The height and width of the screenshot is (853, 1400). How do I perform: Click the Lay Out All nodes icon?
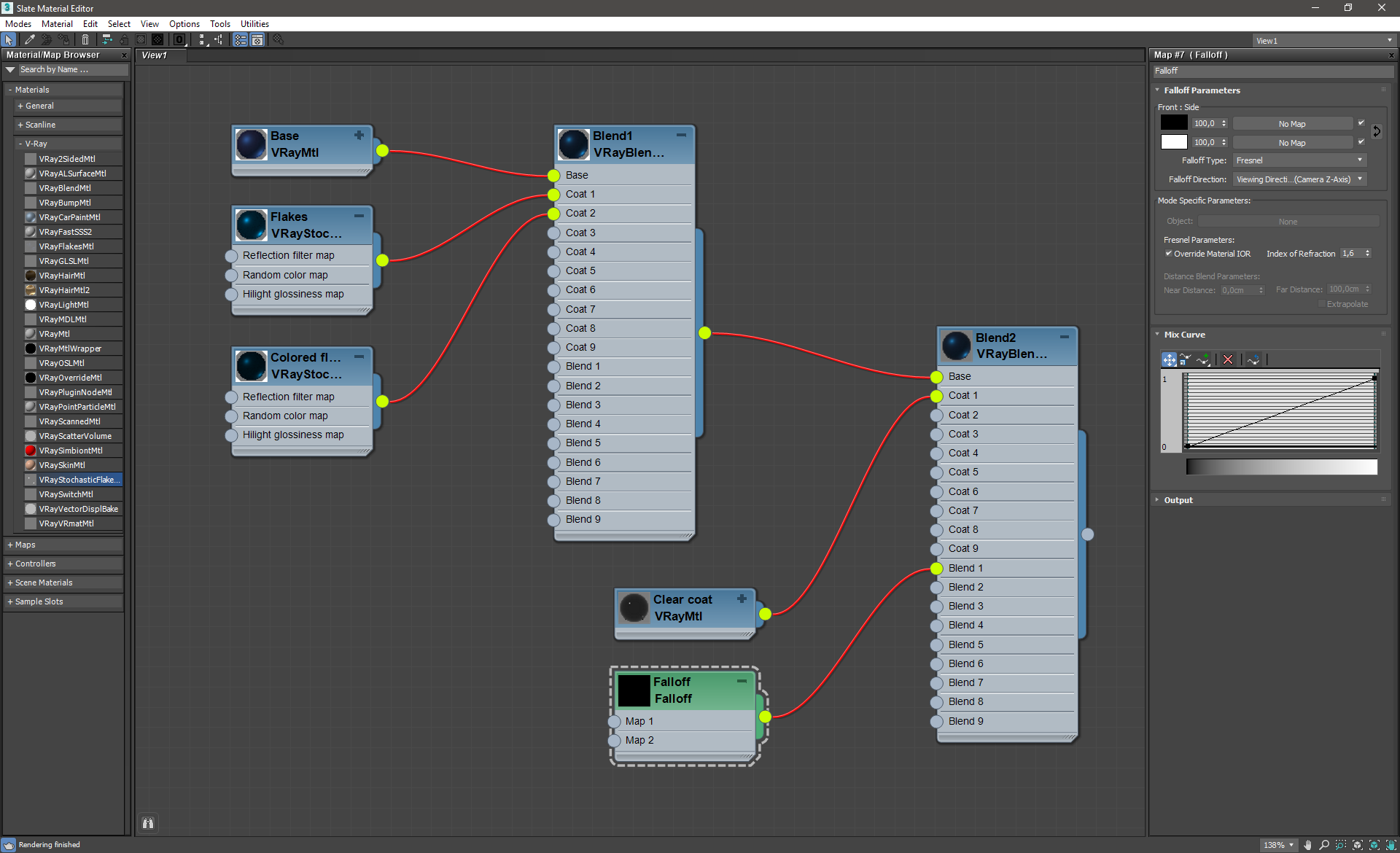click(x=202, y=40)
